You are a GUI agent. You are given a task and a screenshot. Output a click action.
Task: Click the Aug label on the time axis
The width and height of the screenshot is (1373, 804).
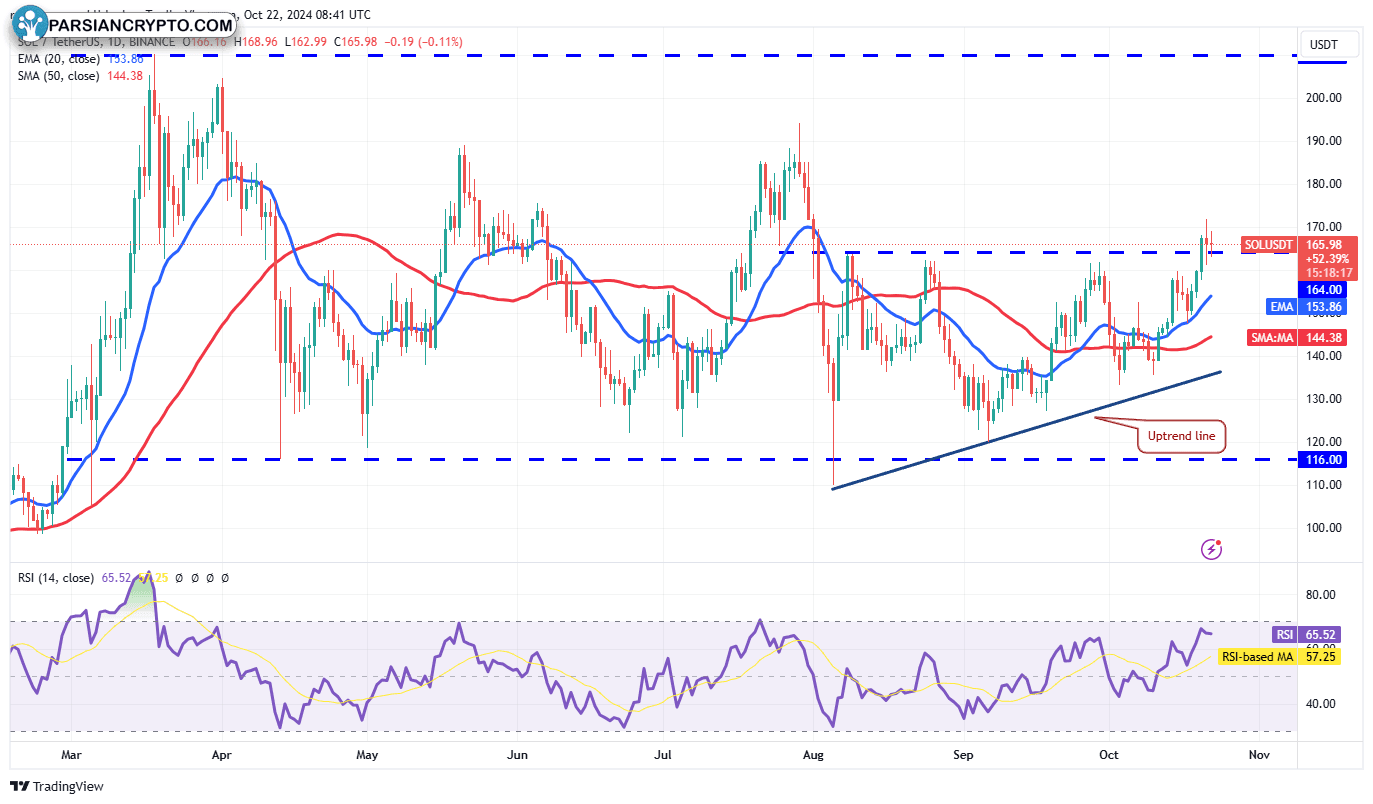(813, 756)
